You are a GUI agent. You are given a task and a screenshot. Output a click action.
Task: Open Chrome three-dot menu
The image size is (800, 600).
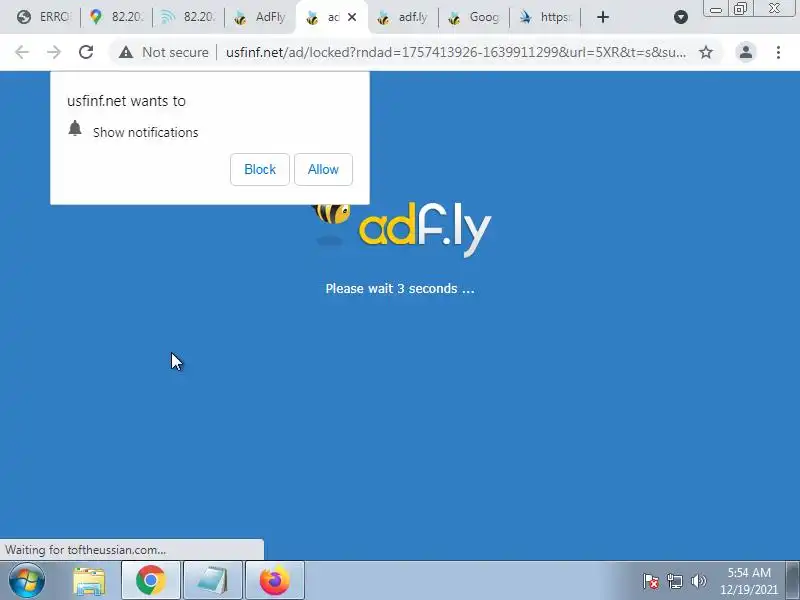pyautogui.click(x=778, y=52)
